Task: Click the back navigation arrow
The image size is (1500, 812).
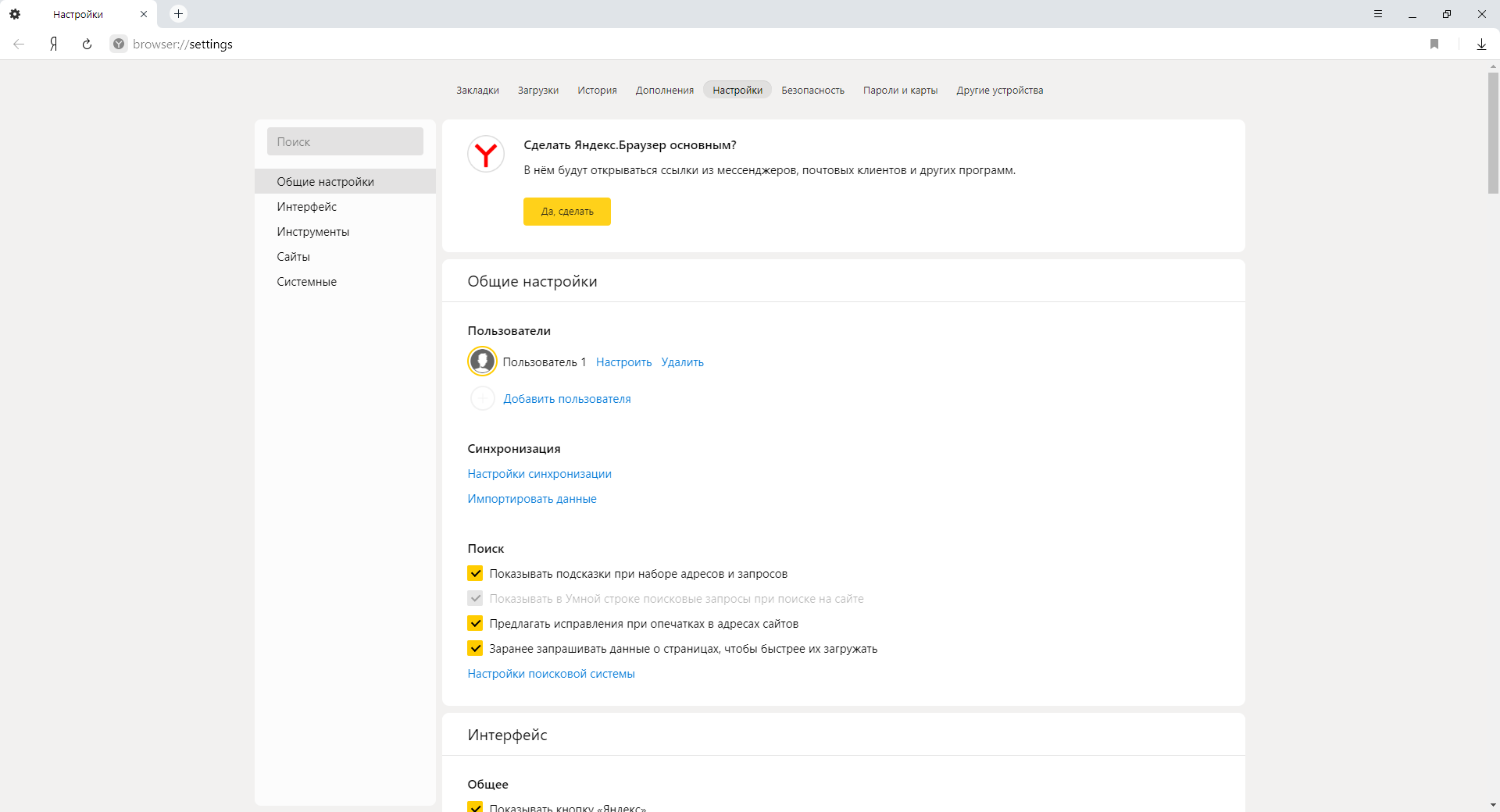Action: (x=19, y=45)
